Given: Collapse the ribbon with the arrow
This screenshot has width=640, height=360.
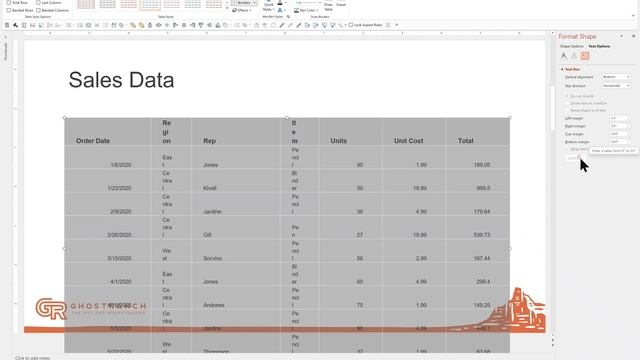Looking at the screenshot, I should pyautogui.click(x=633, y=16).
